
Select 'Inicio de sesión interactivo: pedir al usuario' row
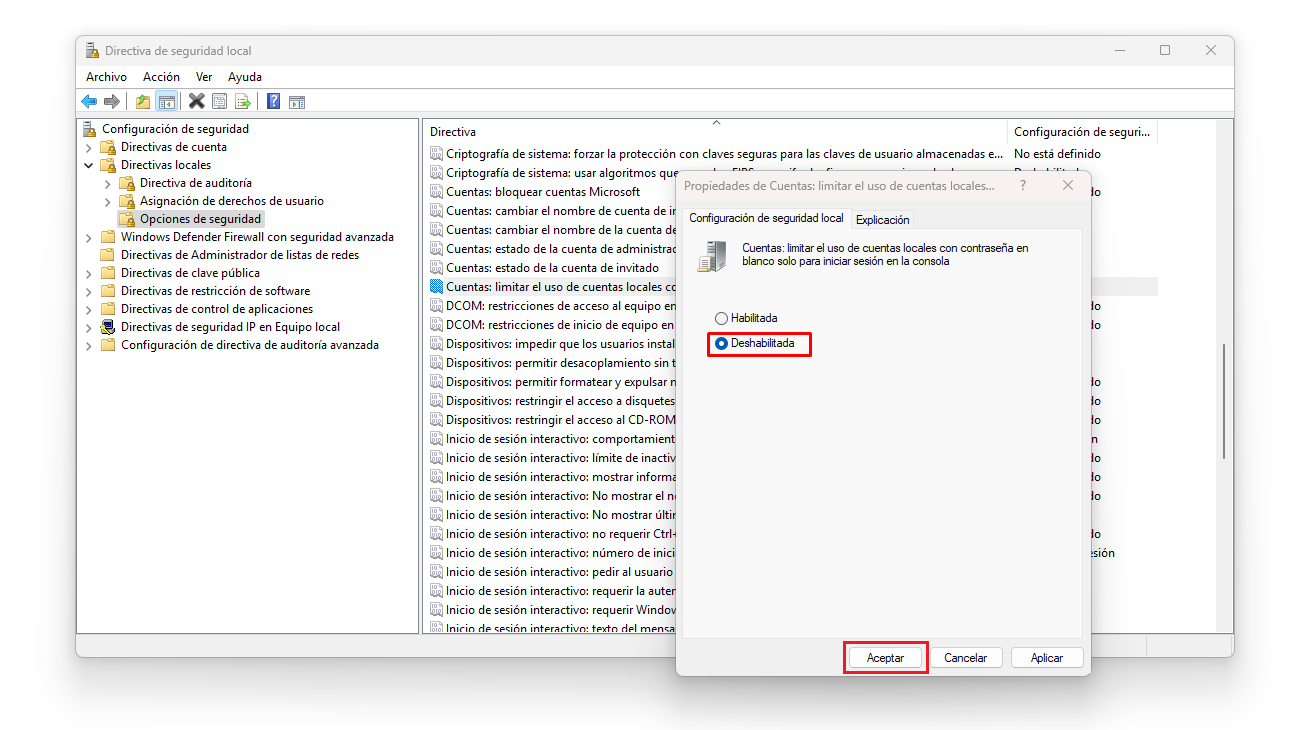click(553, 572)
